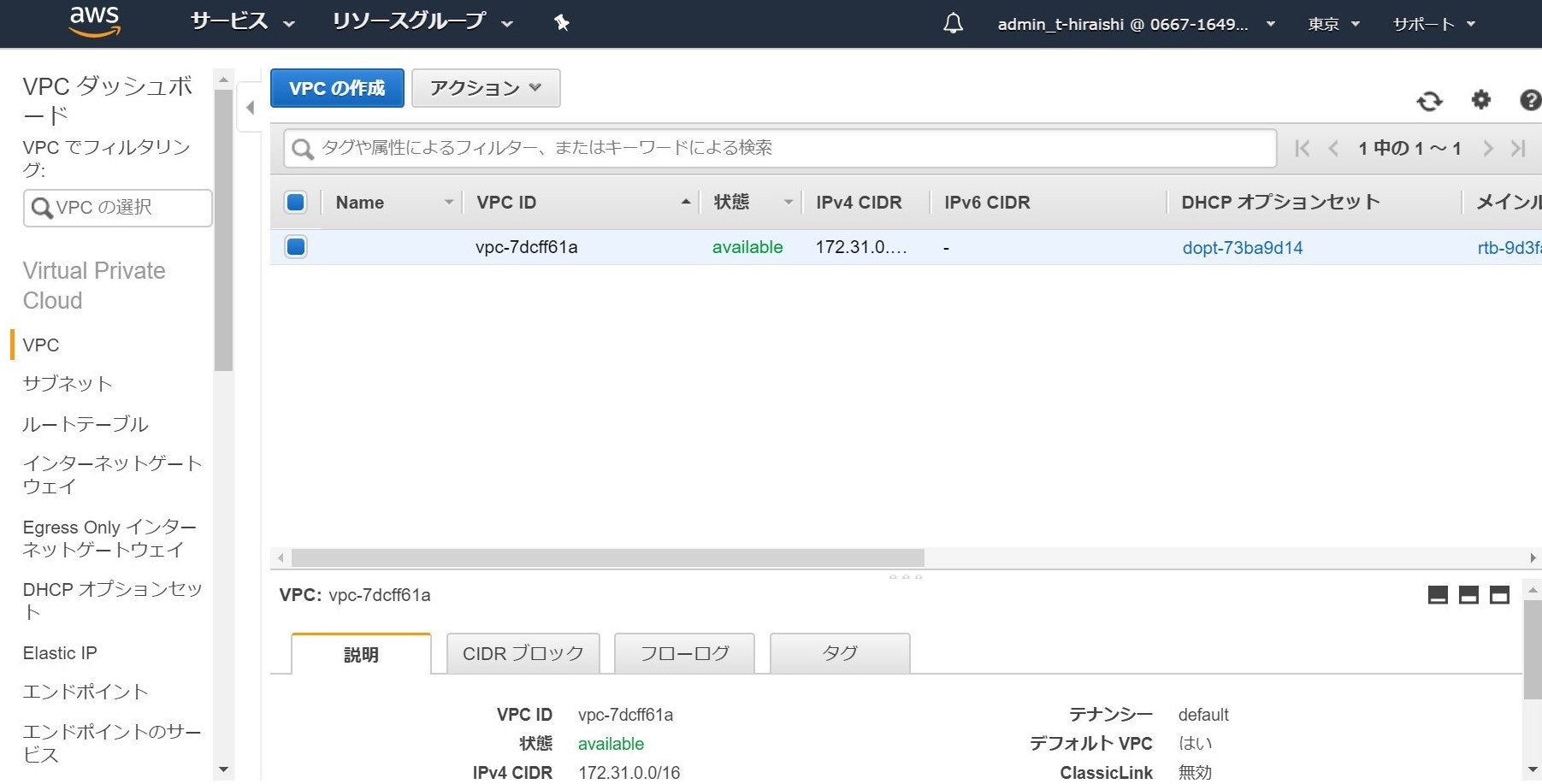The height and width of the screenshot is (784, 1542).
Task: Click the DHCP オプションセット column header
Action: point(1280,203)
